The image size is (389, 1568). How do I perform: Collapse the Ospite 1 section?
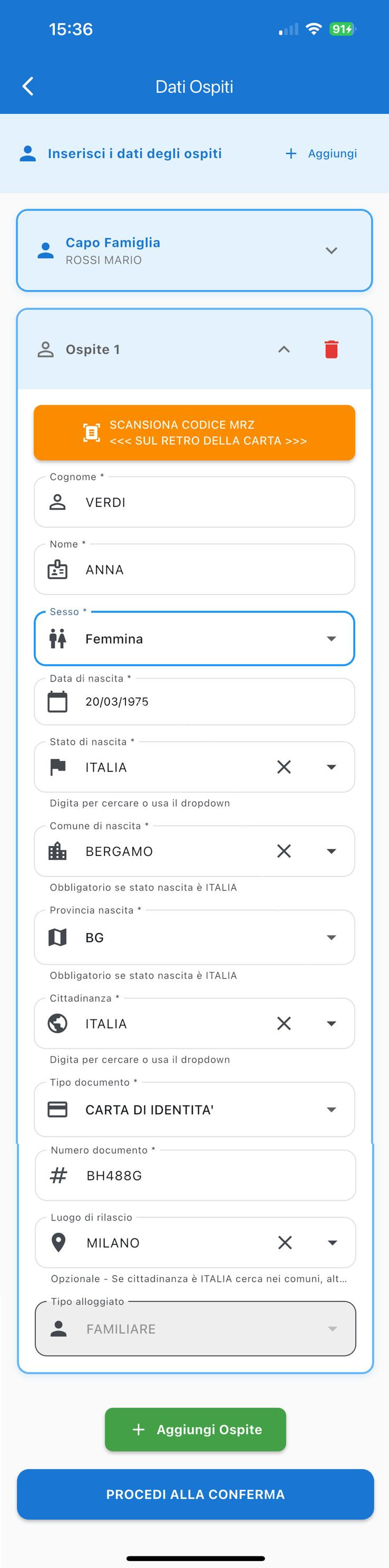[284, 349]
